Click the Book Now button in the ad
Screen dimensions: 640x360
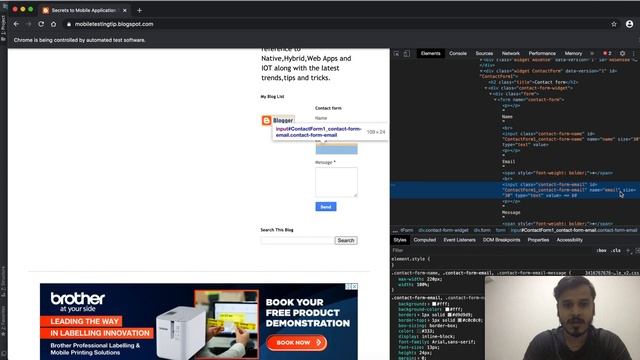click(x=297, y=342)
